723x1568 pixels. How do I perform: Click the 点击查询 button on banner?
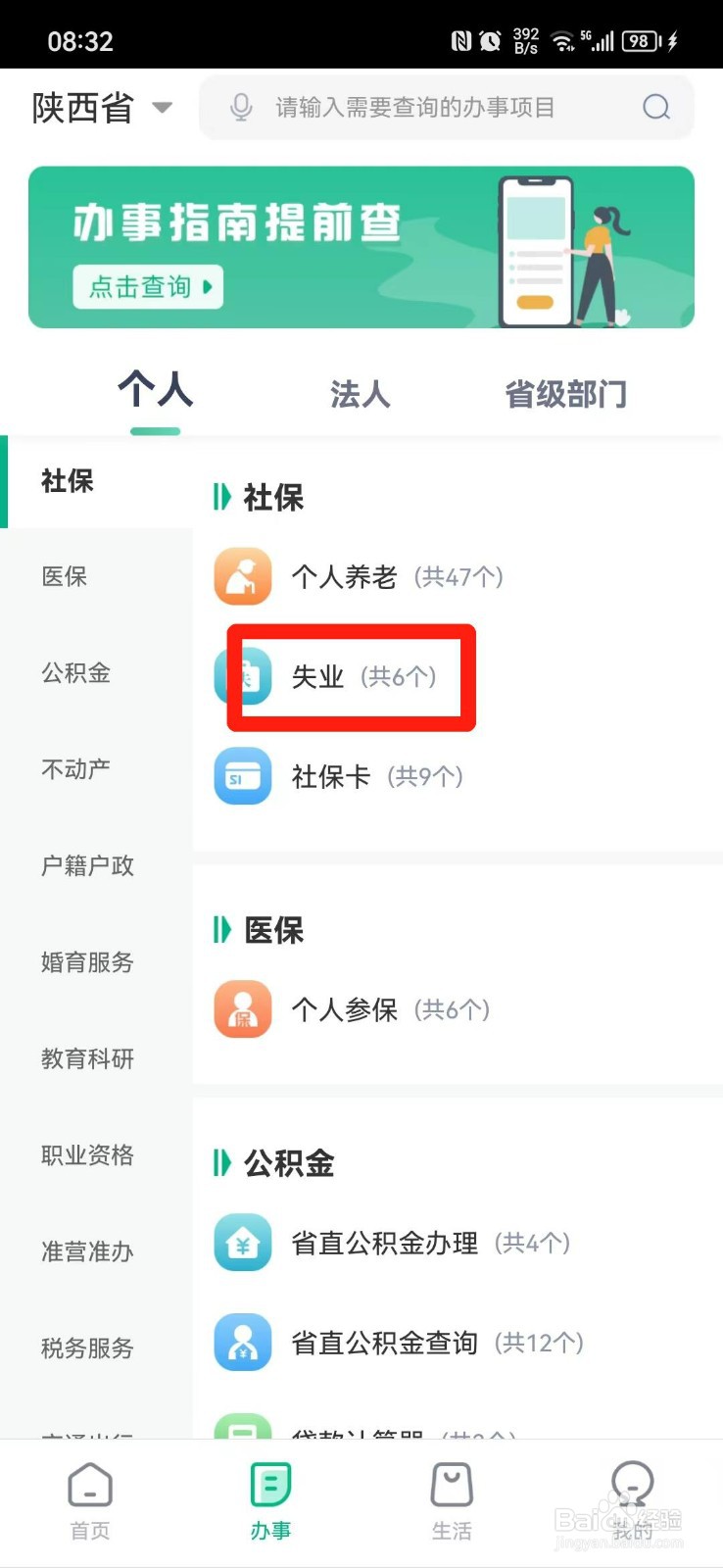pyautogui.click(x=148, y=287)
